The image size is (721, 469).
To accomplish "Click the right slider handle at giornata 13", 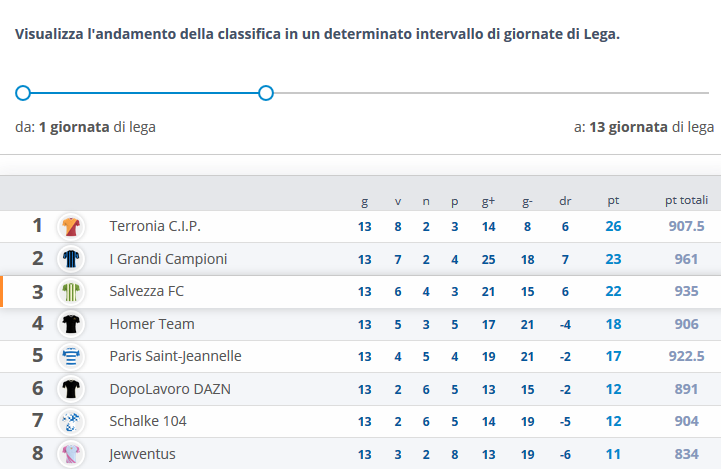I will (266, 93).
